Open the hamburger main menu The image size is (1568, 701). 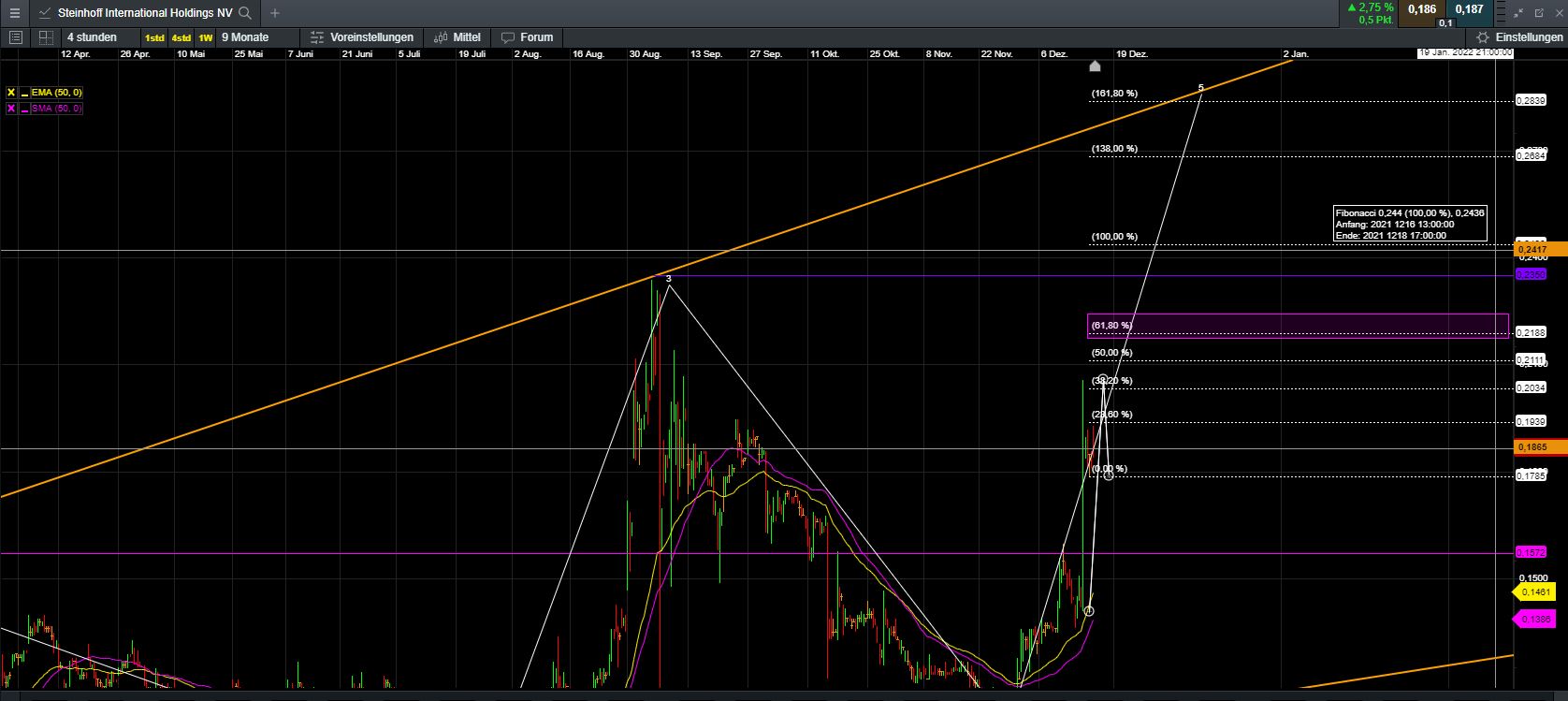(14, 13)
